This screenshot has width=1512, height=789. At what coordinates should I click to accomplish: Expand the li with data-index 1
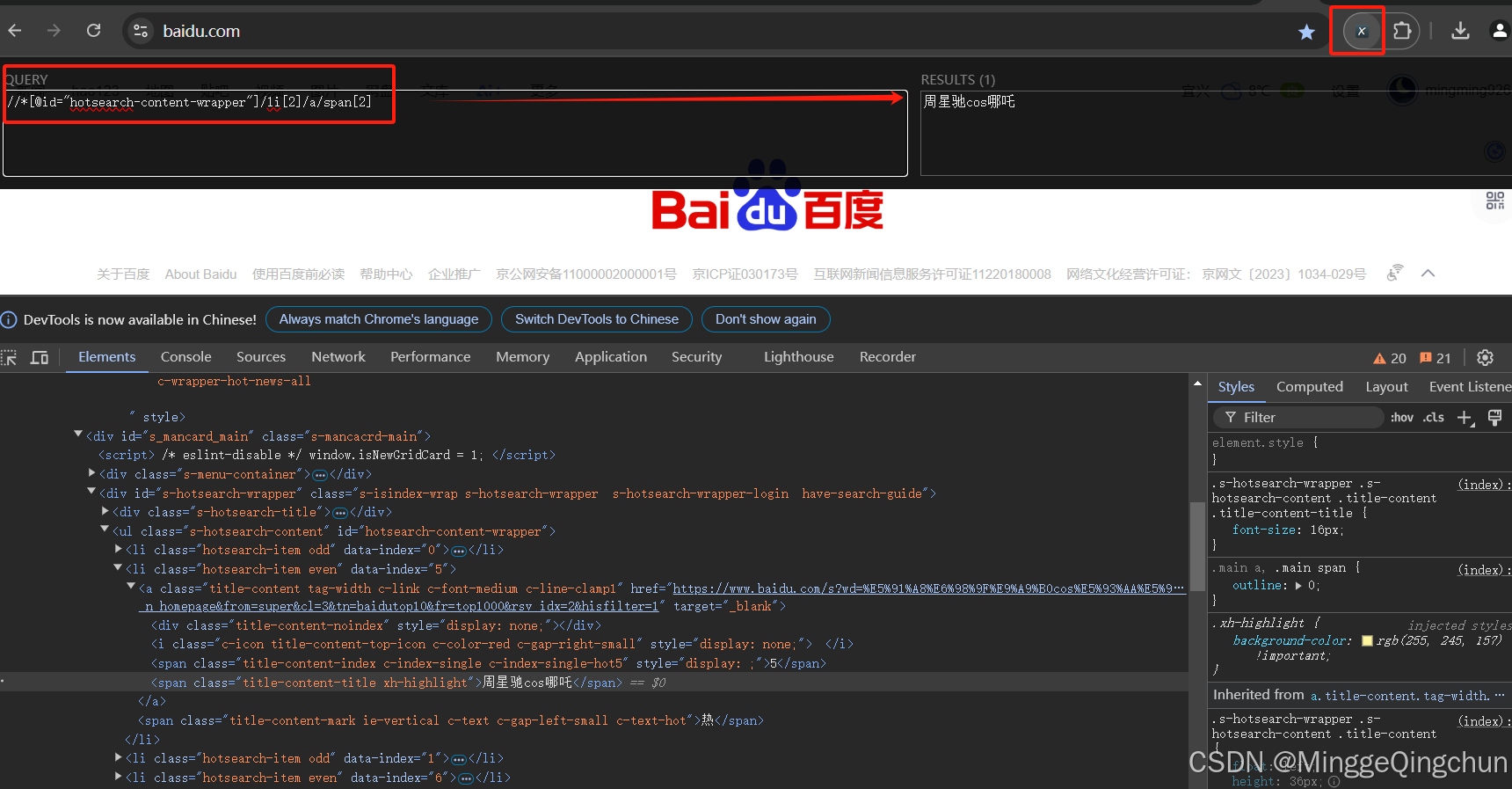pyautogui.click(x=119, y=757)
